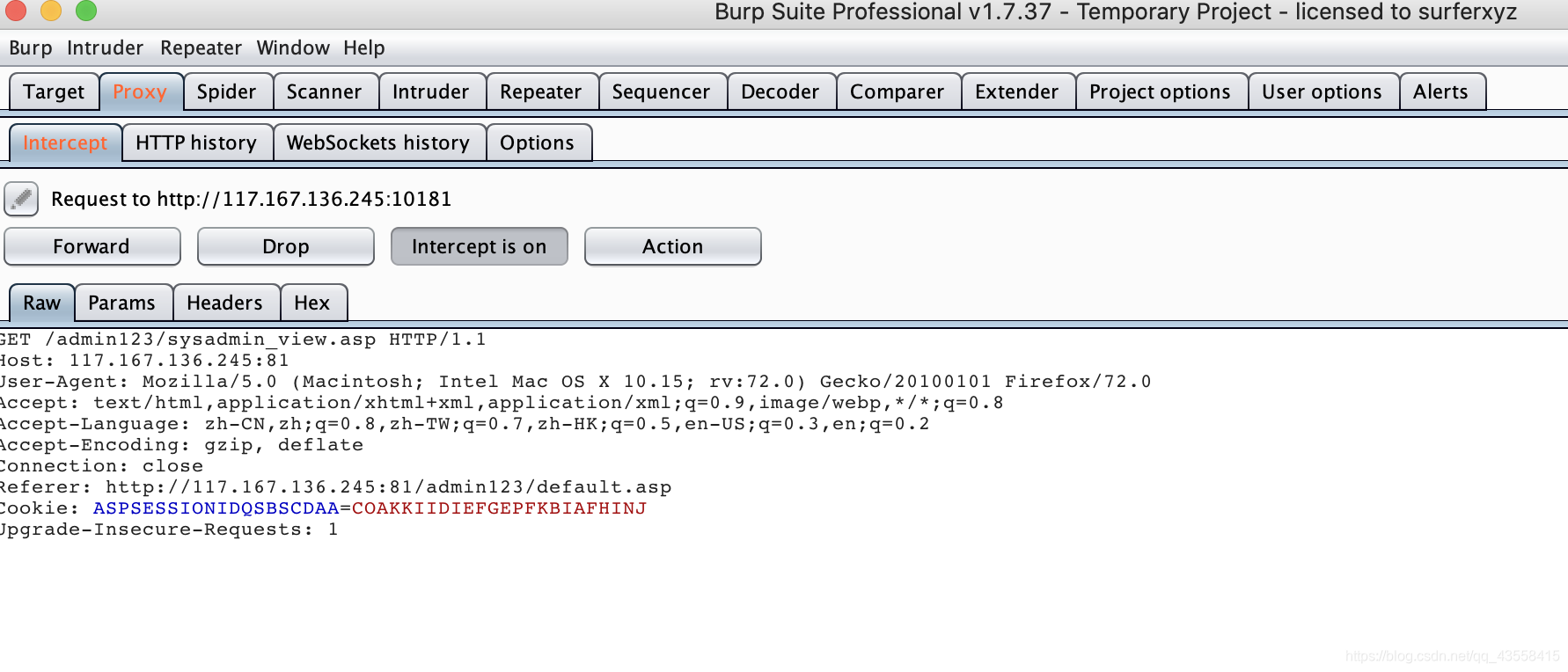Switch to the Headers view tab
Image resolution: width=1568 pixels, height=672 pixels.
pyautogui.click(x=225, y=303)
